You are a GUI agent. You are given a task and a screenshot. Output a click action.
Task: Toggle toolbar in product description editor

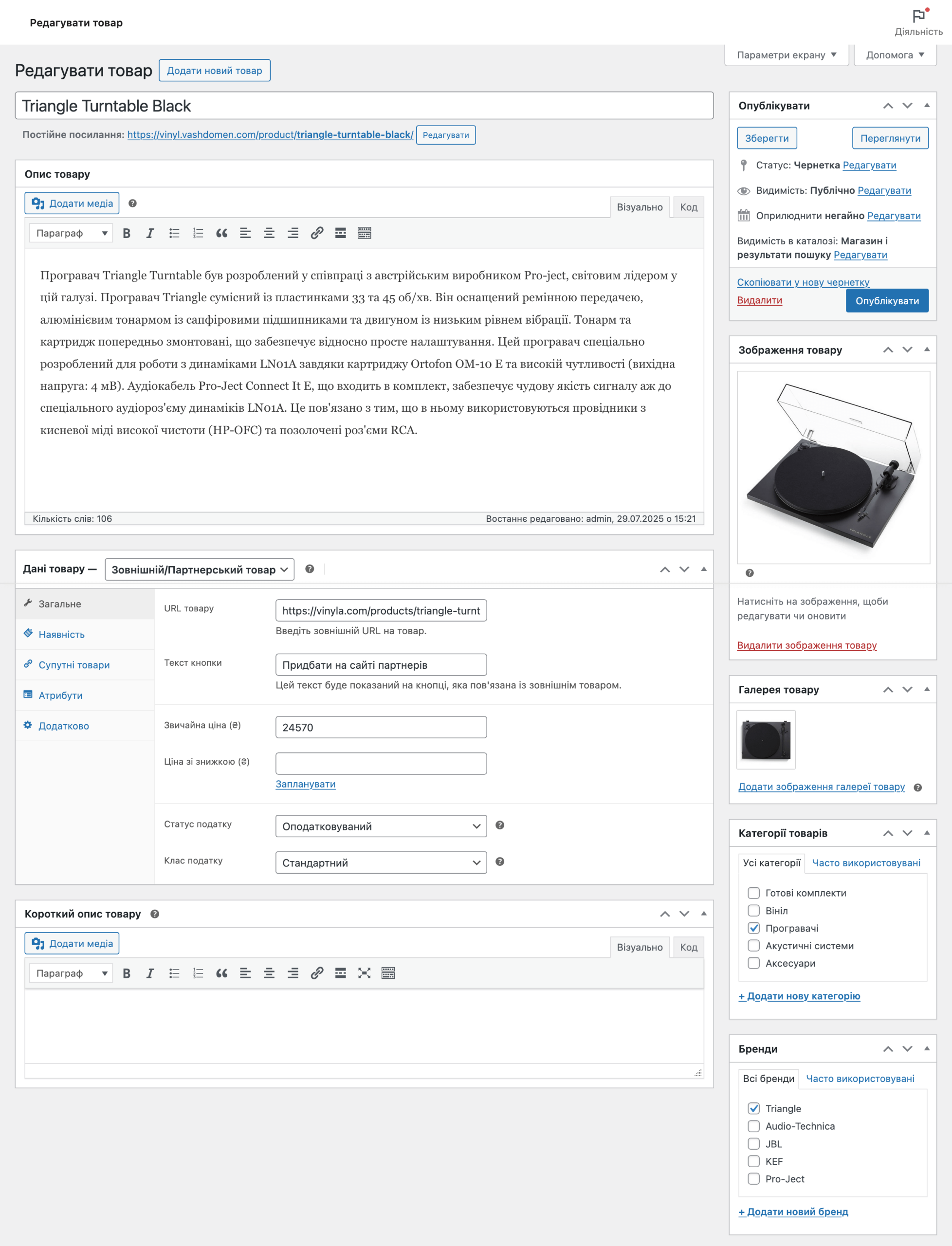[365, 233]
